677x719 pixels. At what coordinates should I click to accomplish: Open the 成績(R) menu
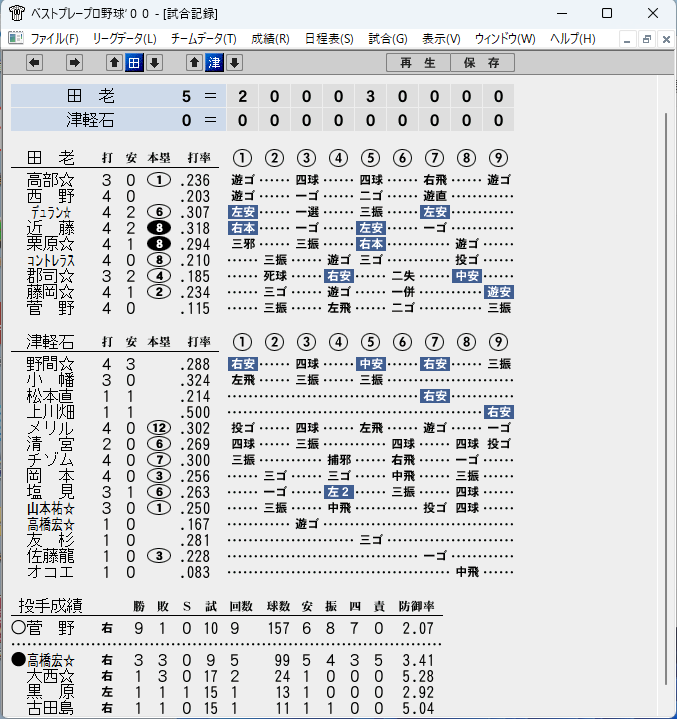pyautogui.click(x=270, y=39)
